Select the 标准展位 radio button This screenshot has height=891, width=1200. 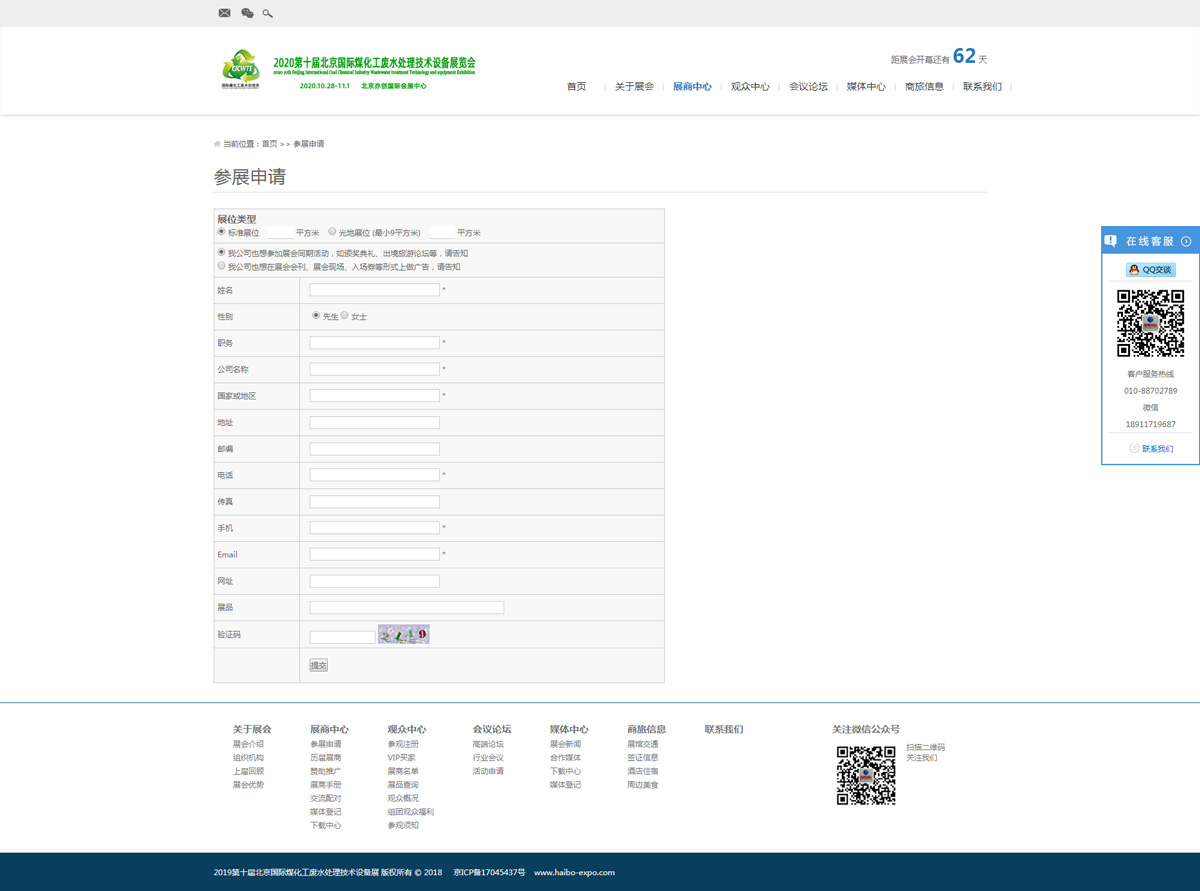[x=221, y=231]
